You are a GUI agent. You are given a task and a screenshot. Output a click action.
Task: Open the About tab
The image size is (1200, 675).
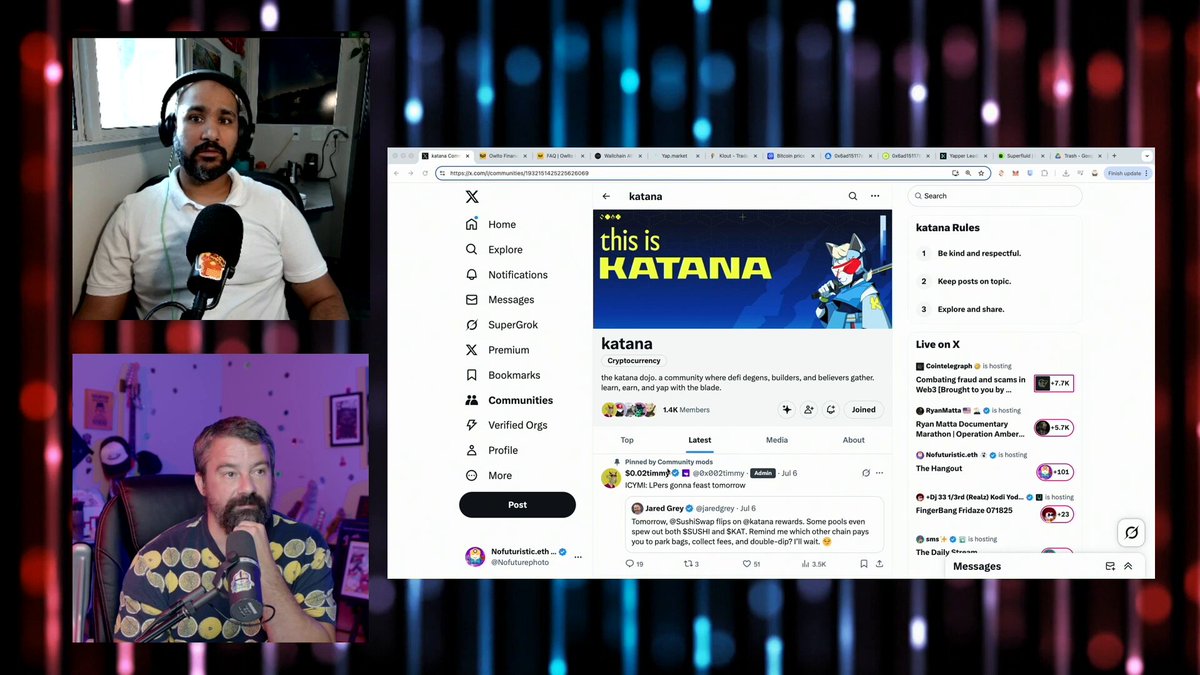tap(854, 440)
